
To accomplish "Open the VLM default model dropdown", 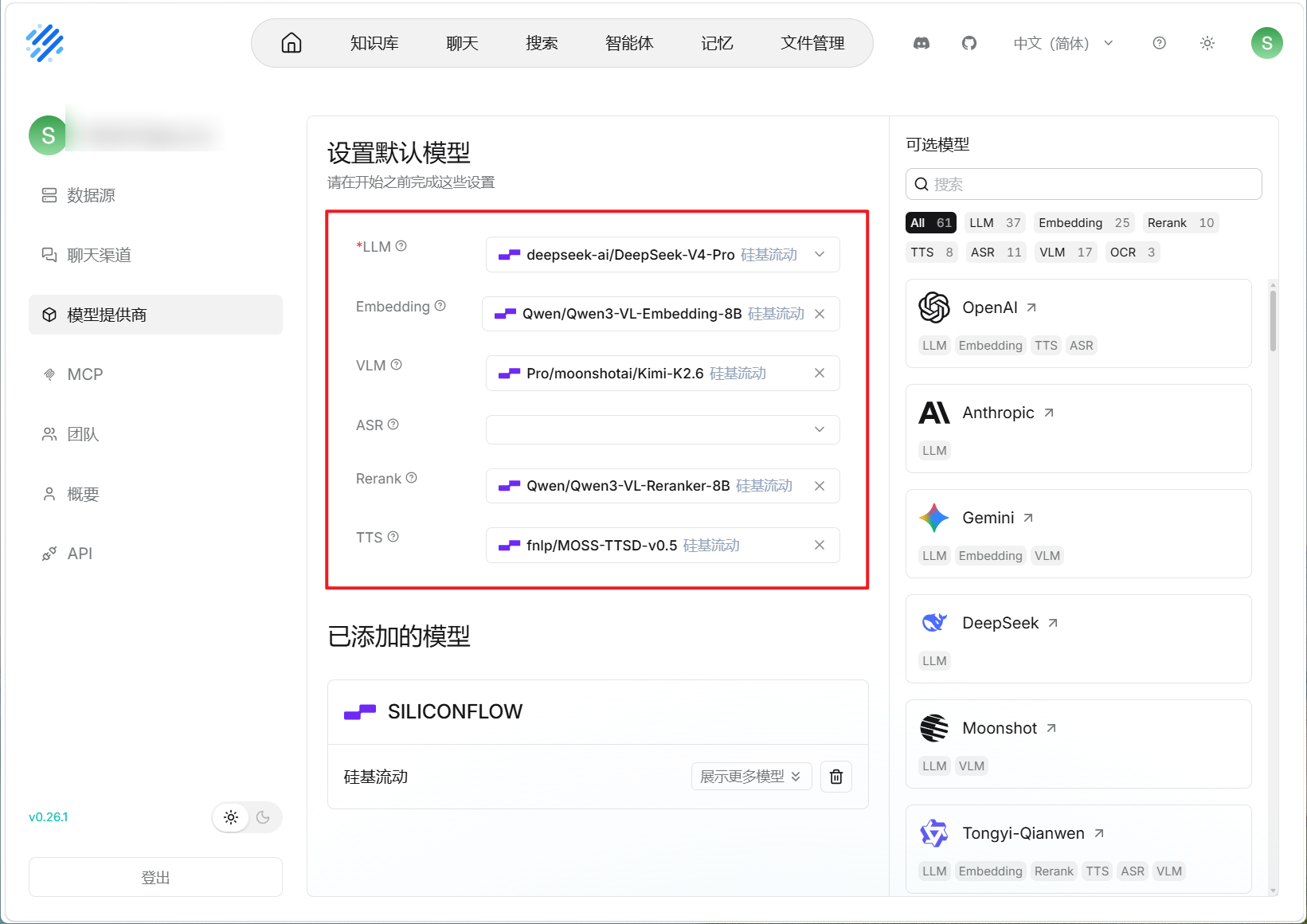I will click(x=663, y=373).
